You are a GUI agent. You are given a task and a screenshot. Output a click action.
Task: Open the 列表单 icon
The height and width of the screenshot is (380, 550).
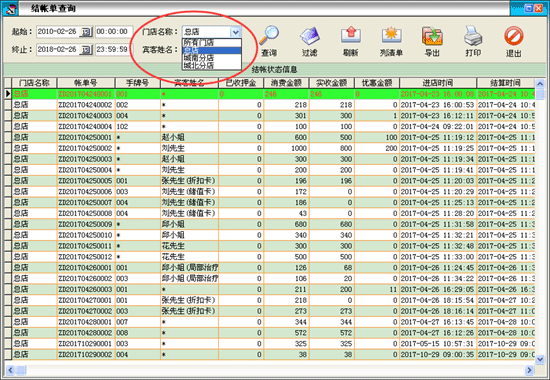click(x=391, y=35)
